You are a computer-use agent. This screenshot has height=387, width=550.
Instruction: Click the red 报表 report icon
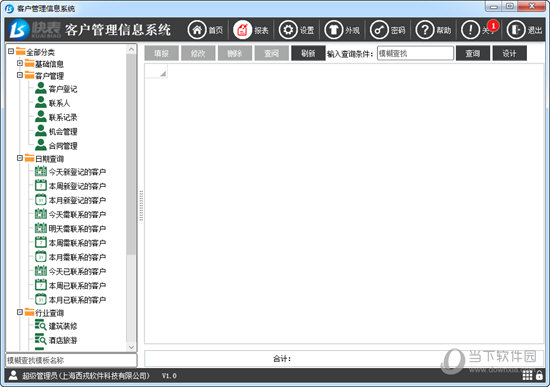[242, 30]
